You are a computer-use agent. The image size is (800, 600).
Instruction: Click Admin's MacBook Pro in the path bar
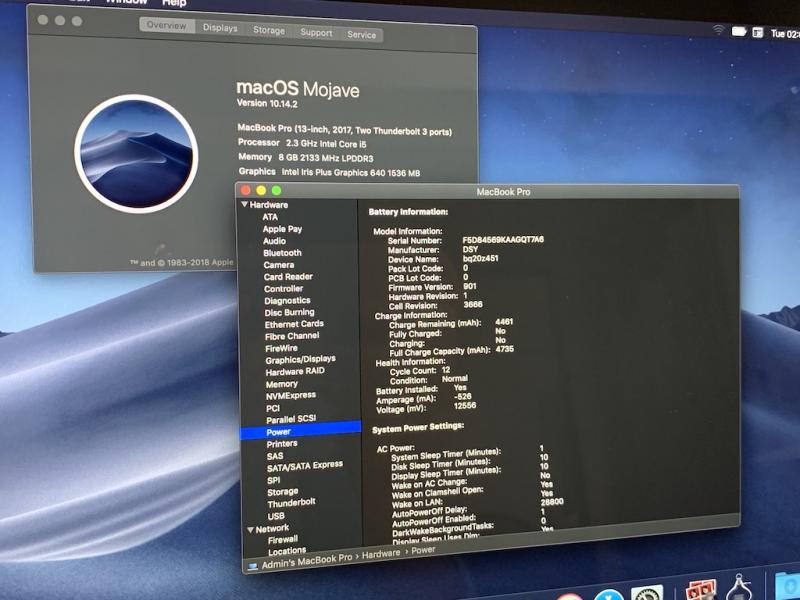[307, 561]
